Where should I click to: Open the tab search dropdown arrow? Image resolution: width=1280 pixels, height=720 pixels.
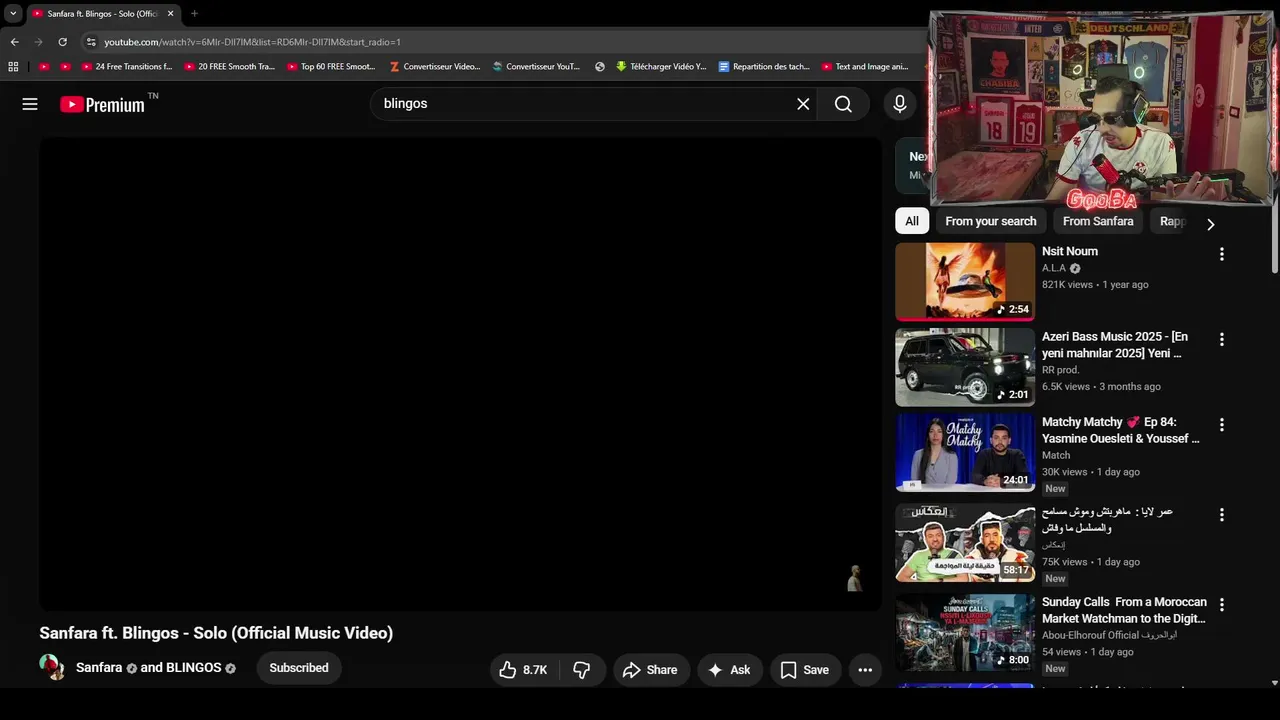13,14
